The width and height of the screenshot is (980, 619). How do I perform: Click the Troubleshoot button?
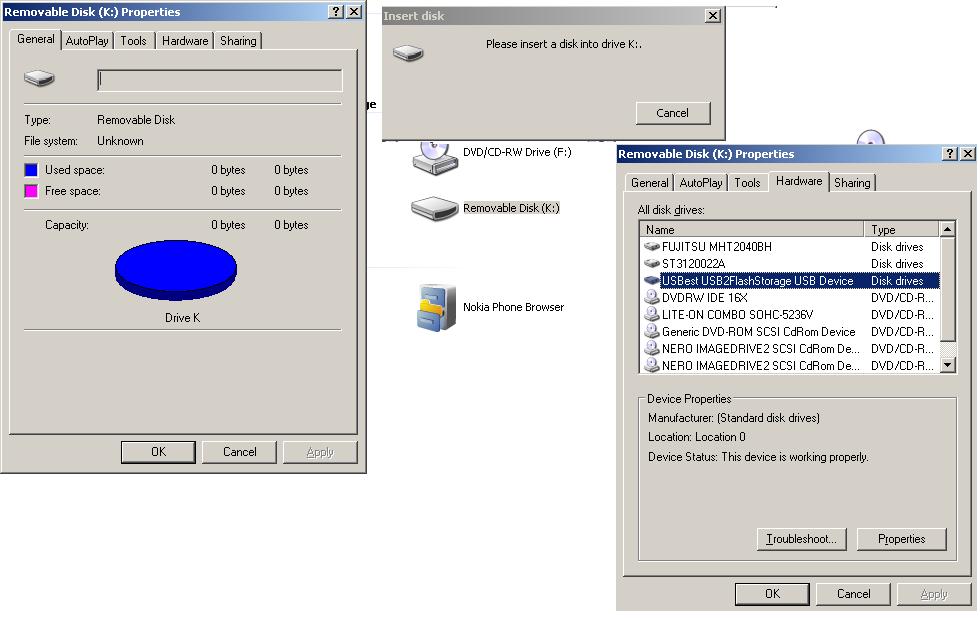point(802,539)
